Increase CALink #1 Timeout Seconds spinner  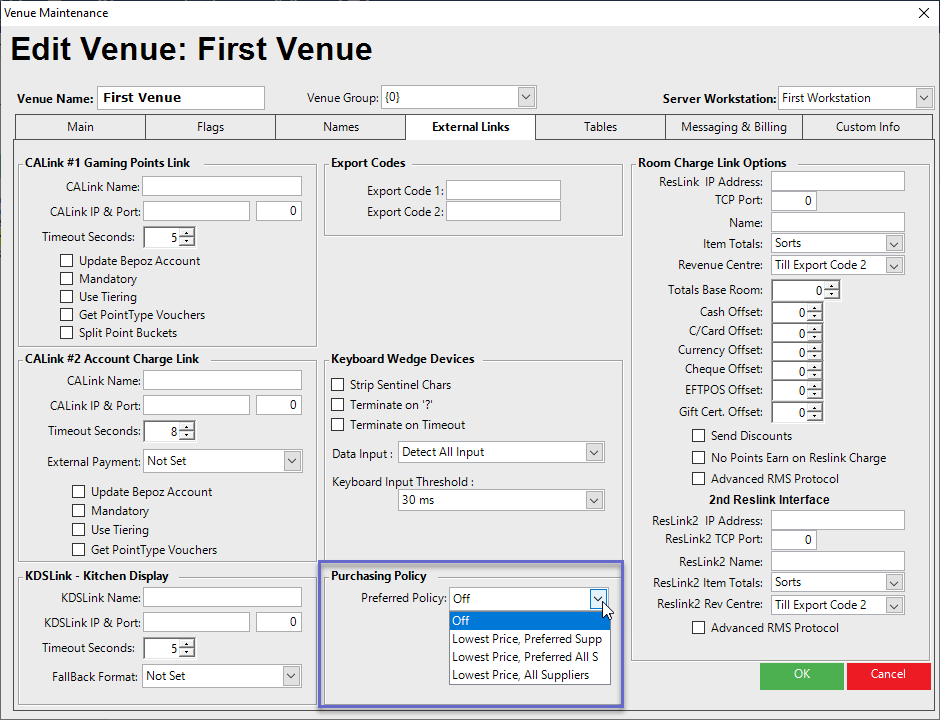[x=187, y=233]
